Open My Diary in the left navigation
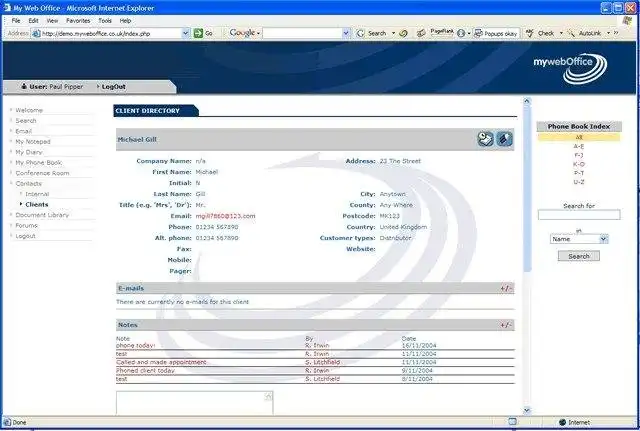 [29, 152]
